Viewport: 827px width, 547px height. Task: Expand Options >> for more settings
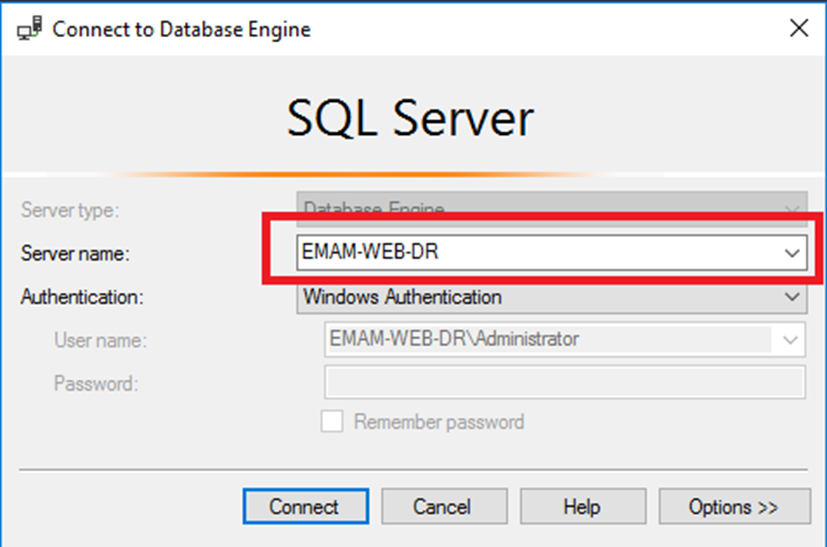734,506
